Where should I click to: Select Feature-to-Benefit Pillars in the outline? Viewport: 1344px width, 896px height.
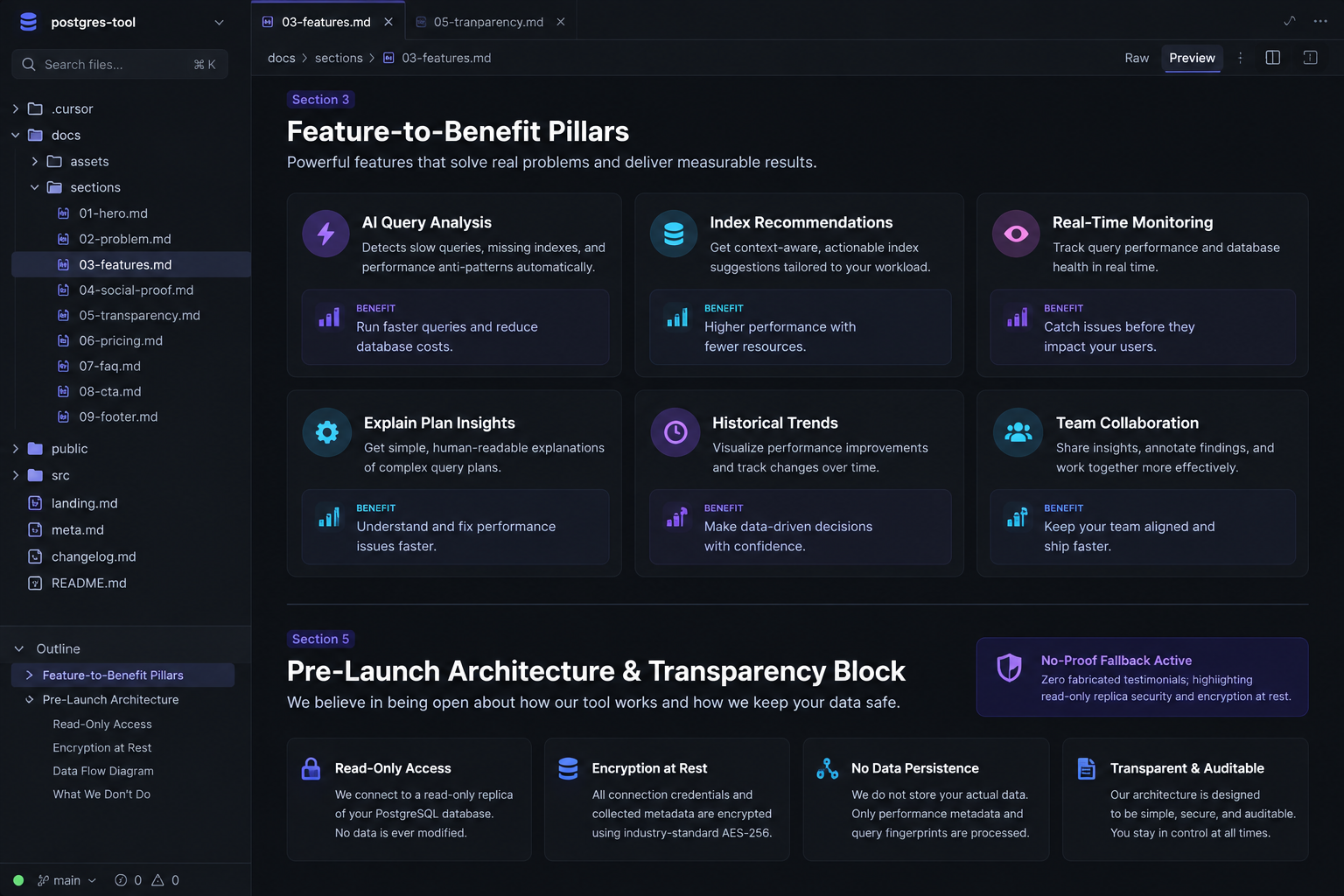122,675
